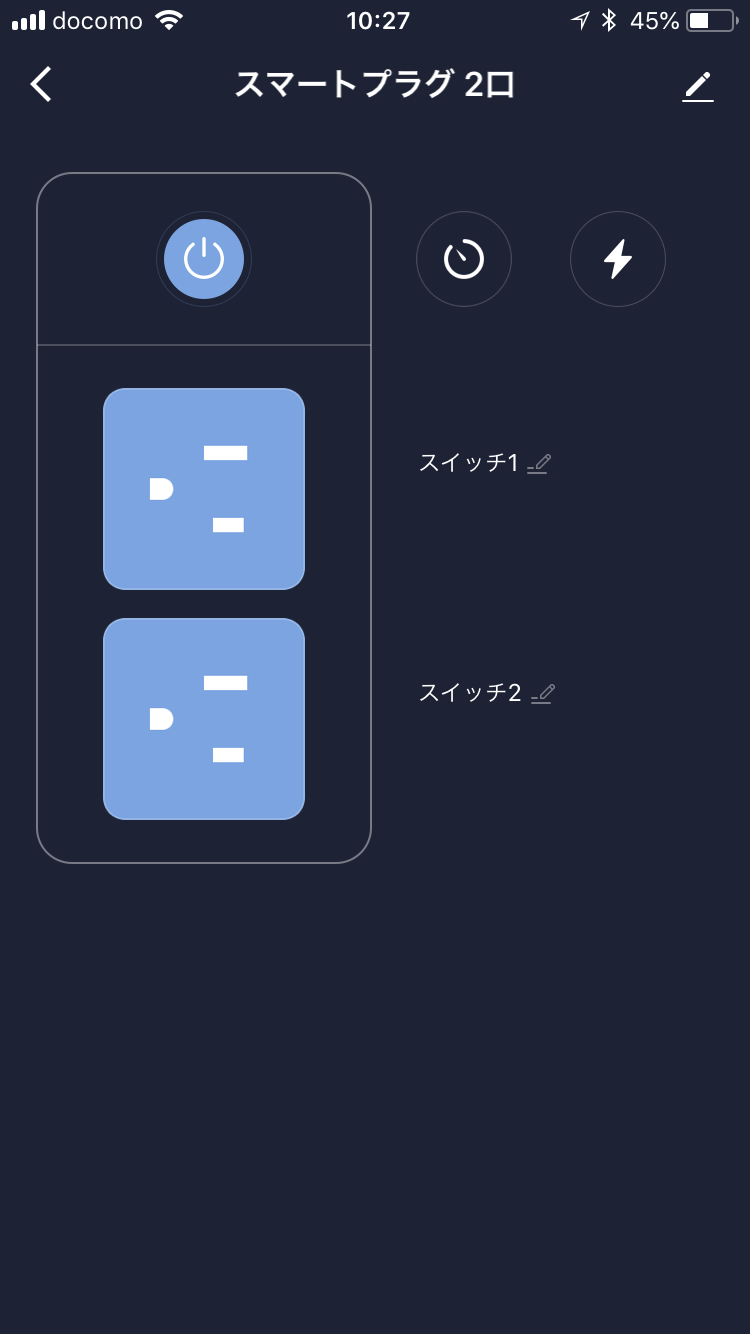The width and height of the screenshot is (750, 1334).
Task: Tap the battery icon in status bar
Action: (714, 20)
